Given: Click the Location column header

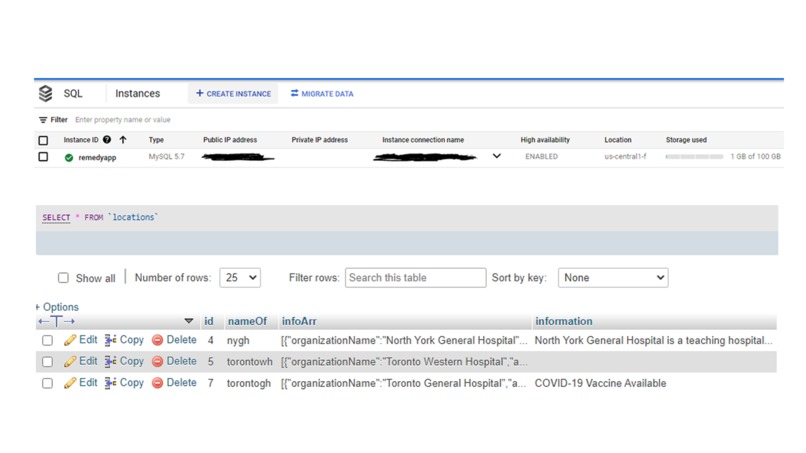Looking at the screenshot, I should [618, 140].
